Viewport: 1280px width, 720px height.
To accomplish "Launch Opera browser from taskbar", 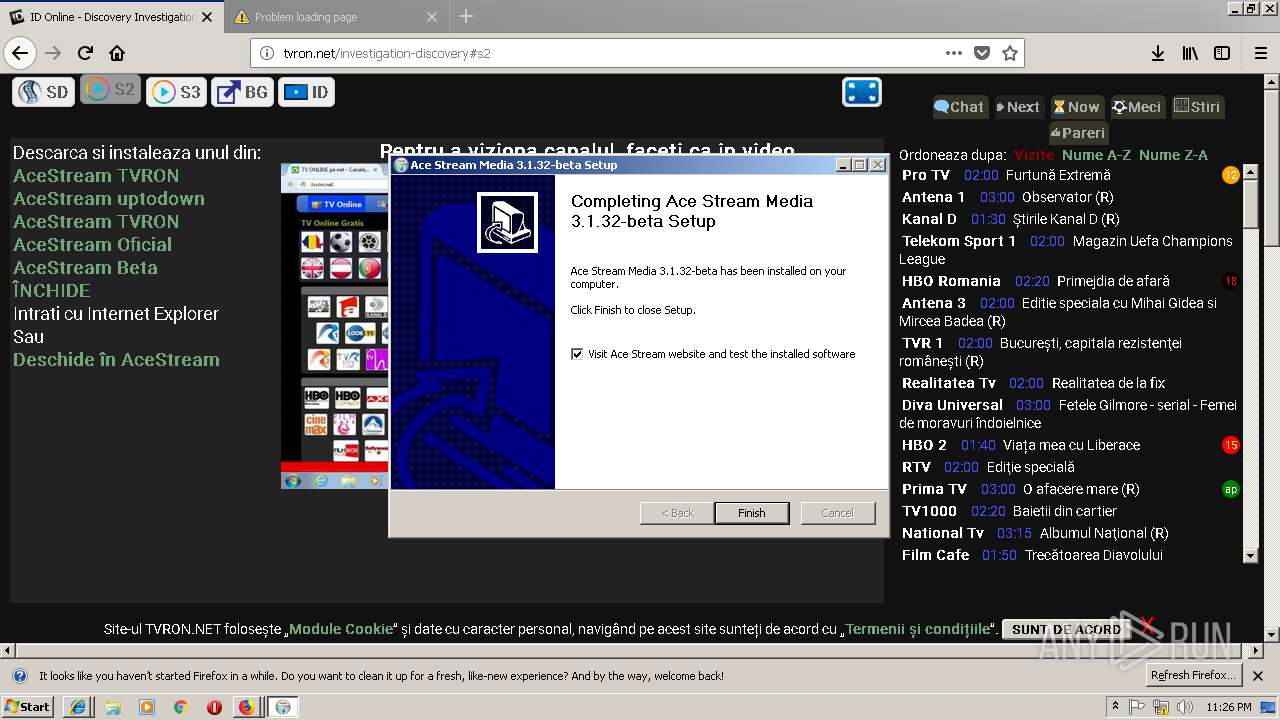I will (x=214, y=706).
